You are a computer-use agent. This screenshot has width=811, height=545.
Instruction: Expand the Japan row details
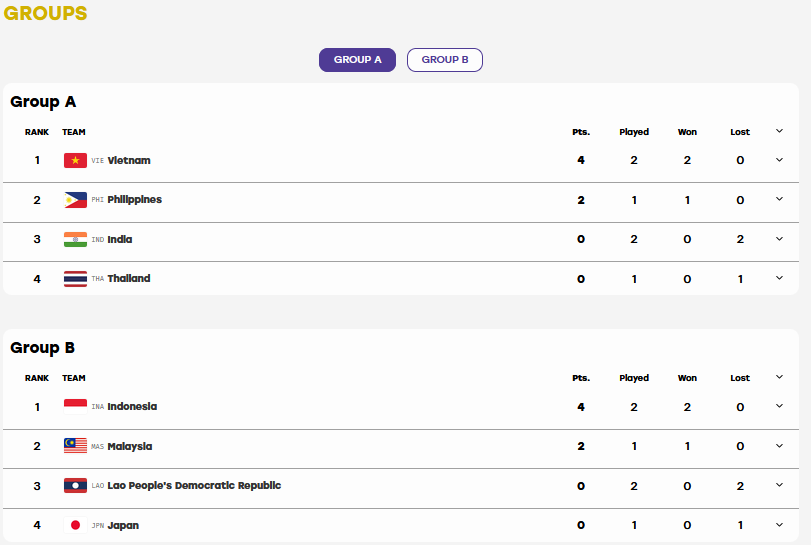click(779, 525)
